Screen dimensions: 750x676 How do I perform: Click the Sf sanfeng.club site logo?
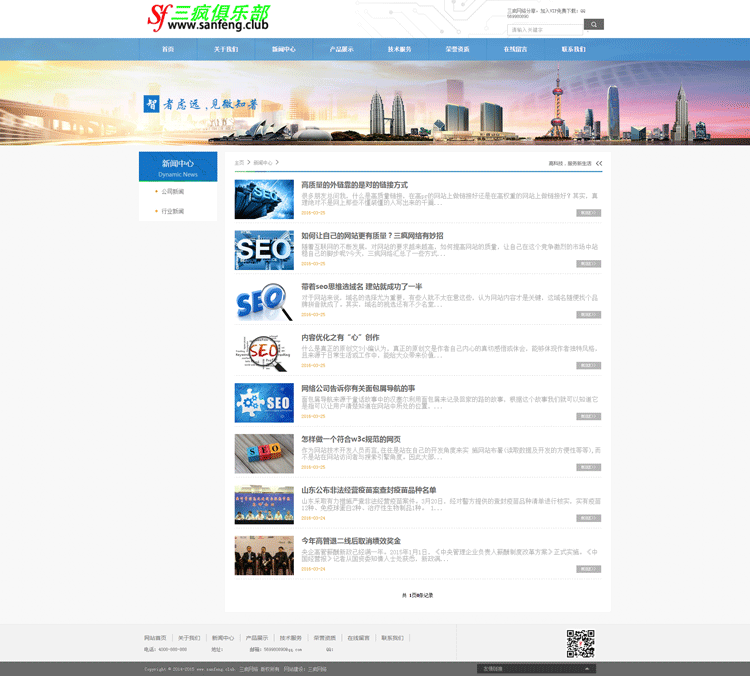(209, 18)
